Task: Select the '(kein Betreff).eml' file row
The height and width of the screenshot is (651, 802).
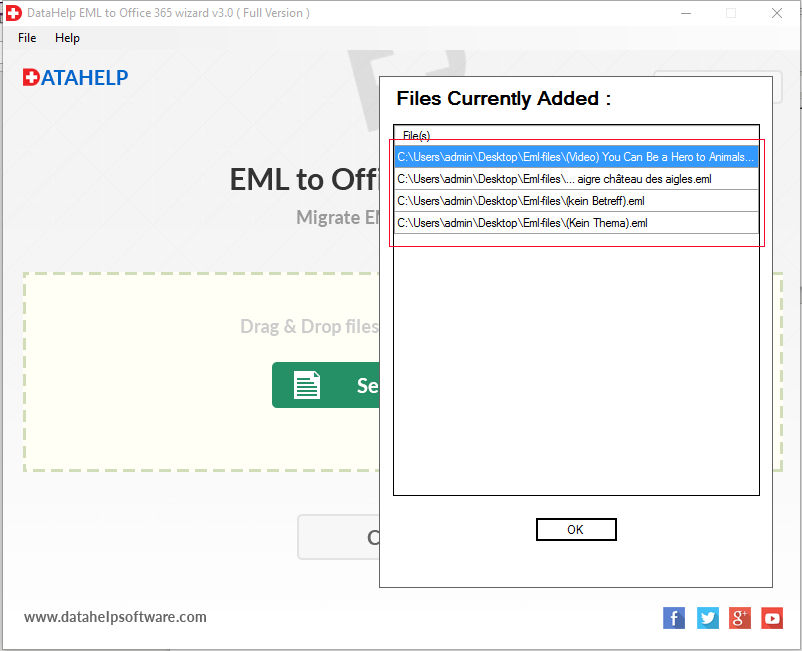Action: pyautogui.click(x=576, y=201)
